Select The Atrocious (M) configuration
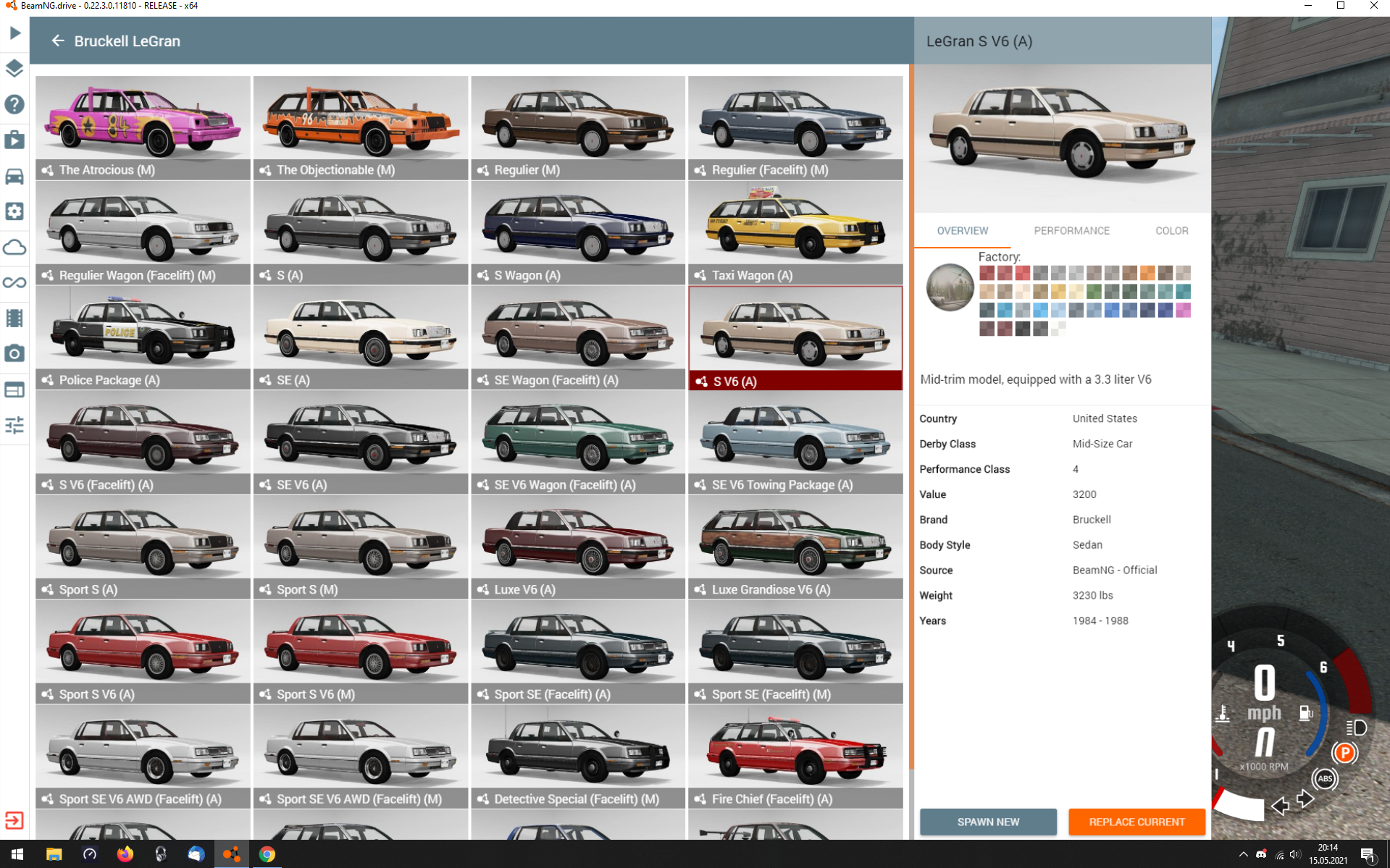The width and height of the screenshot is (1390, 868). [143, 127]
